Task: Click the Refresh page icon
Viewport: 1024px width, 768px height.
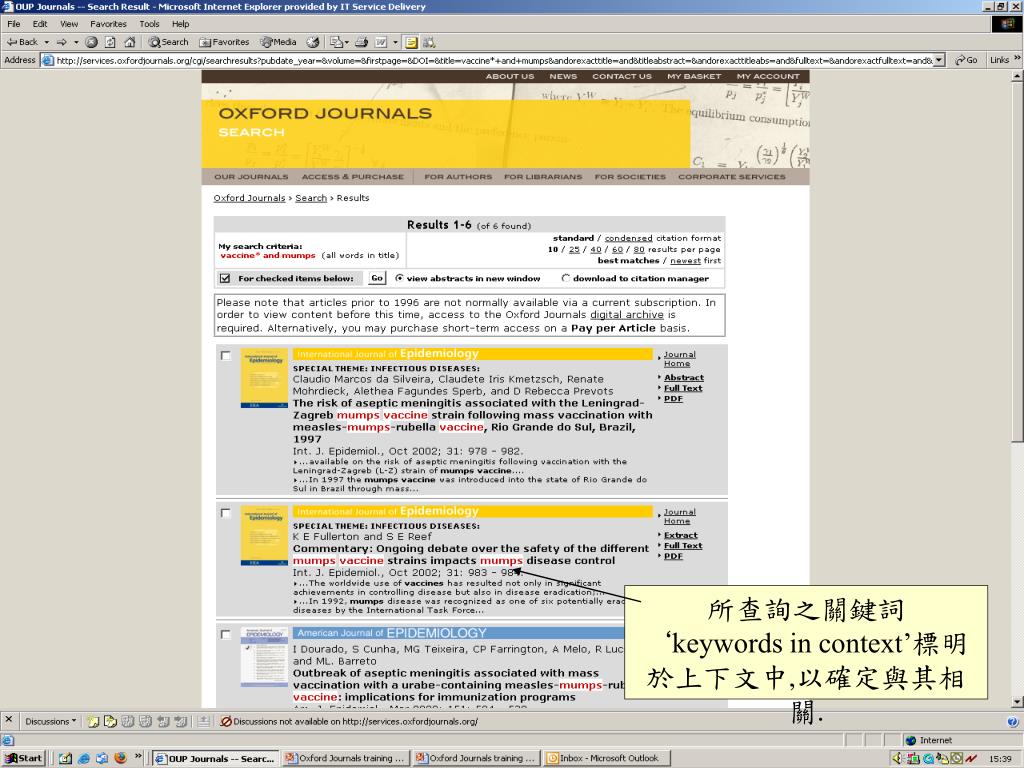Action: 110,42
